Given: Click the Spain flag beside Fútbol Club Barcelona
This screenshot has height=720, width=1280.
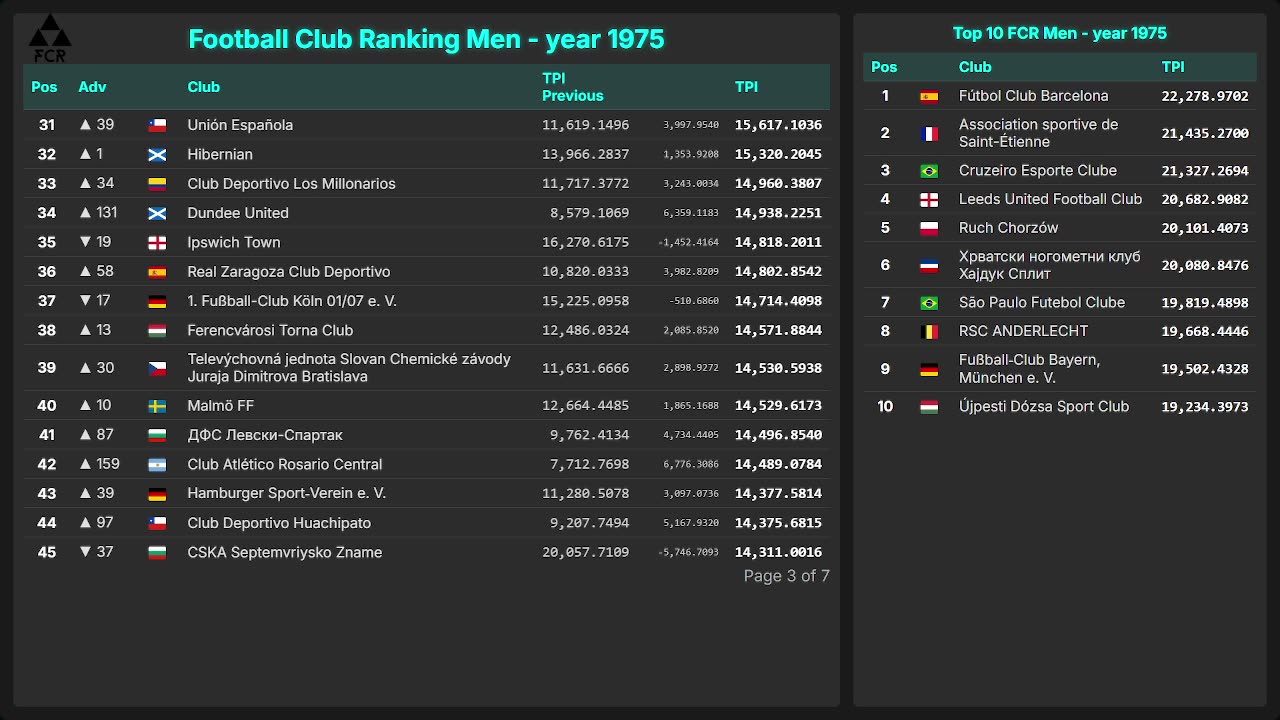Looking at the screenshot, I should [x=929, y=96].
